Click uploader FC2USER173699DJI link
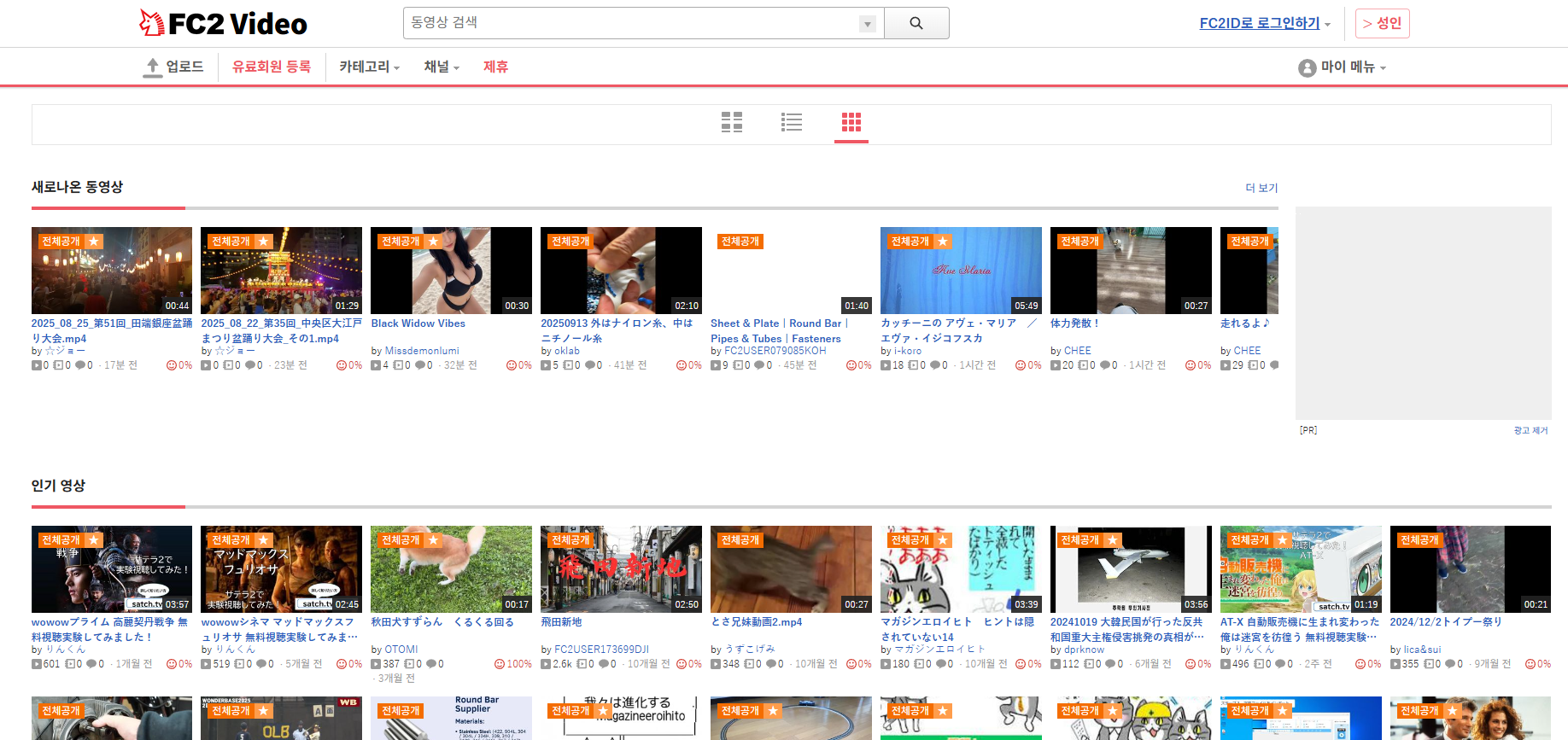This screenshot has height=740, width=1568. (x=602, y=650)
